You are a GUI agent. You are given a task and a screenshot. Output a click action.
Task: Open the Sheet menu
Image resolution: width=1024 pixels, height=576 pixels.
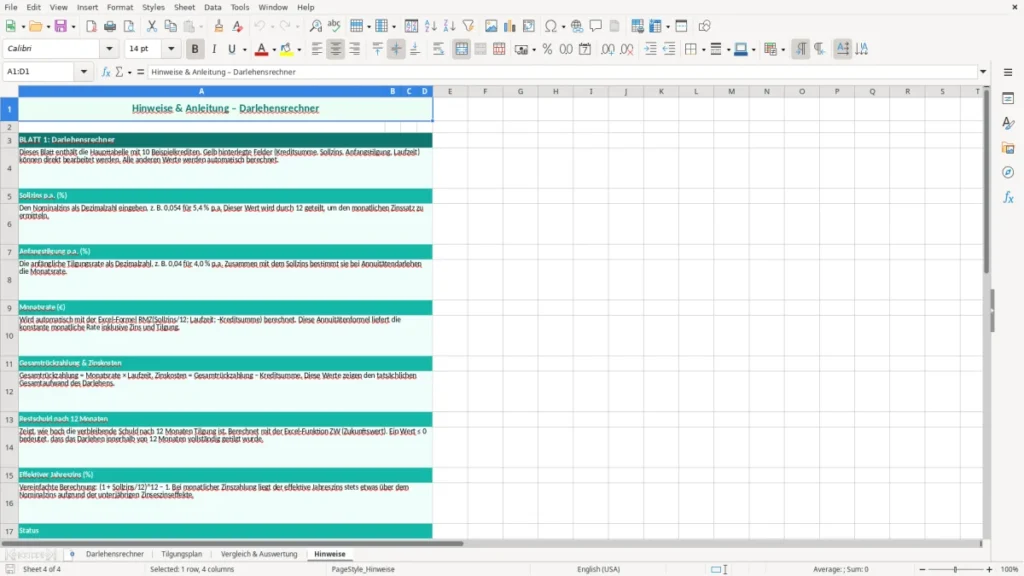pyautogui.click(x=184, y=7)
